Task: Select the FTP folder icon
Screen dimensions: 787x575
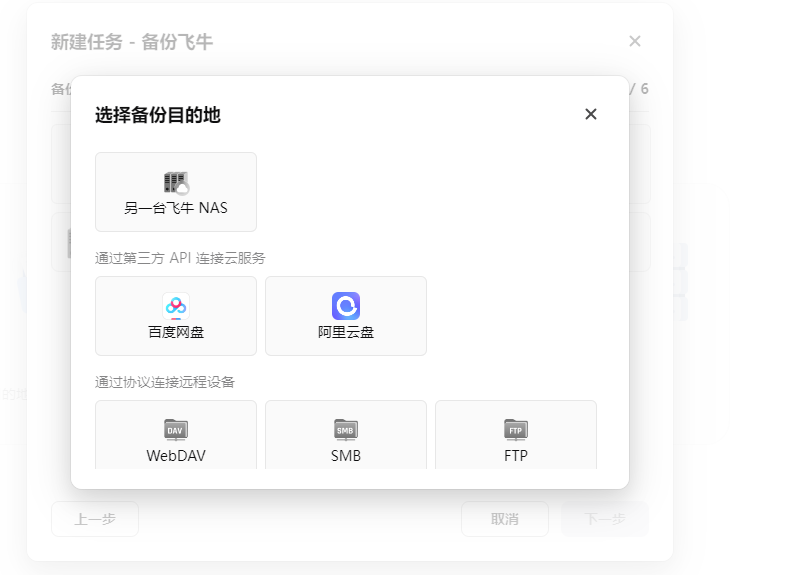Action: click(x=516, y=430)
